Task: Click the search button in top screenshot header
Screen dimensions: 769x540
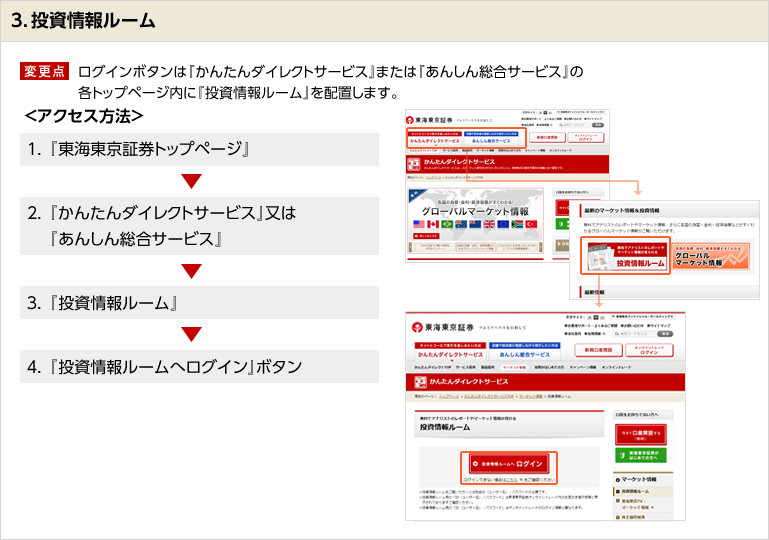Action: point(598,125)
